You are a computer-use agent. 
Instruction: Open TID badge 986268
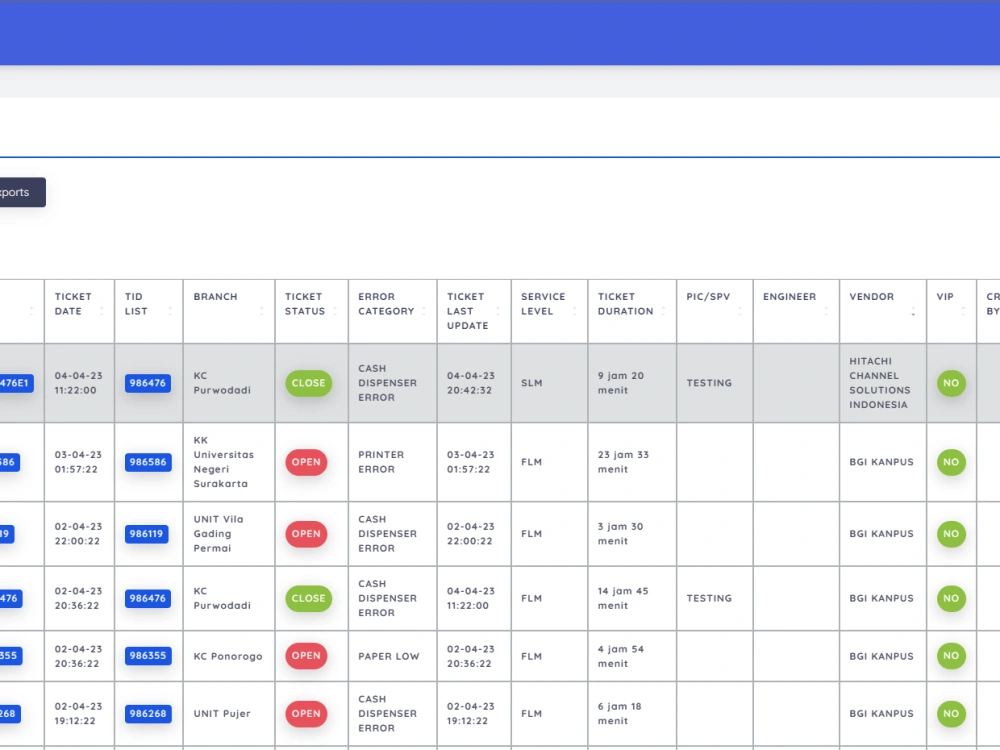click(x=148, y=714)
